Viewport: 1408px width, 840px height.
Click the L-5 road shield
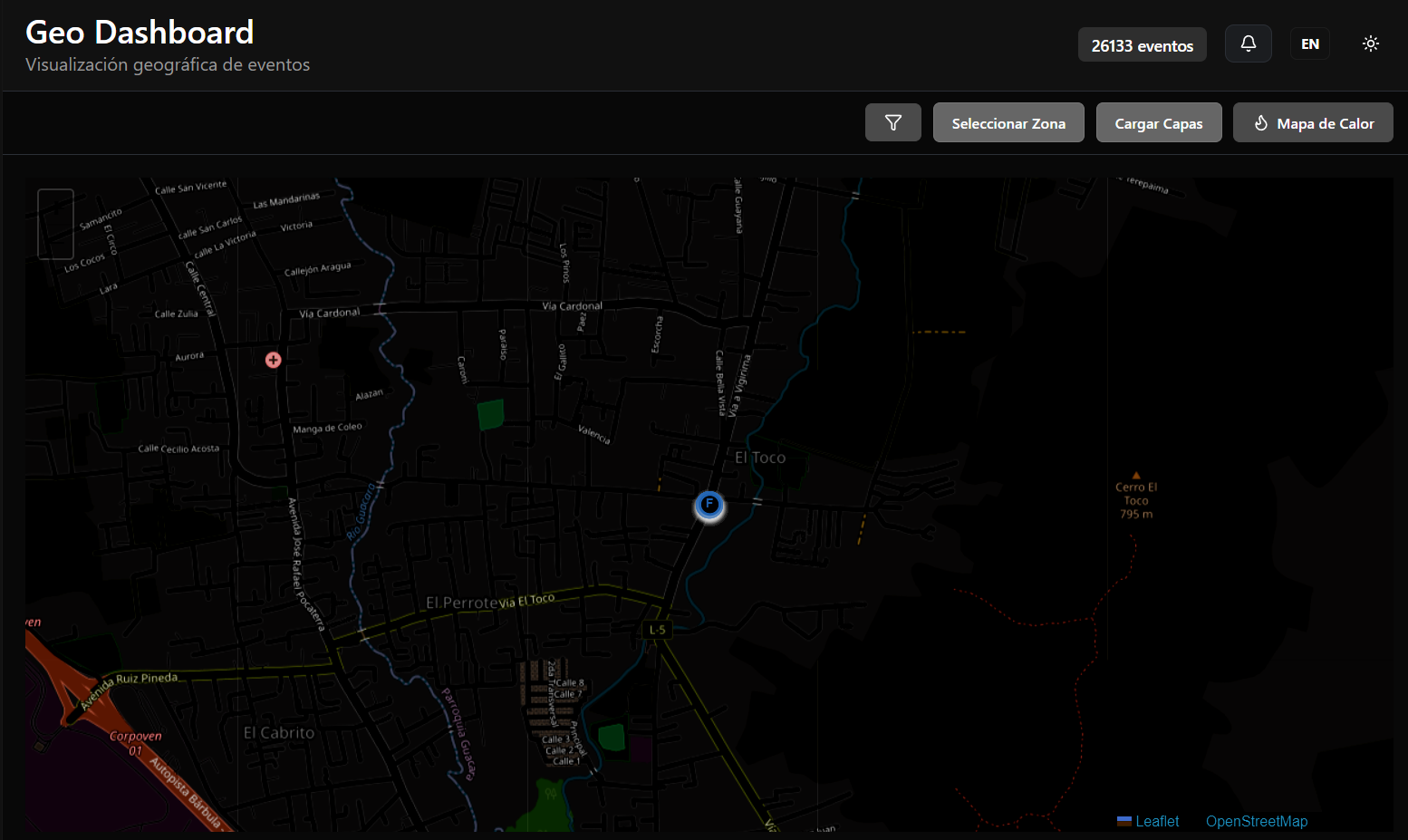click(658, 630)
